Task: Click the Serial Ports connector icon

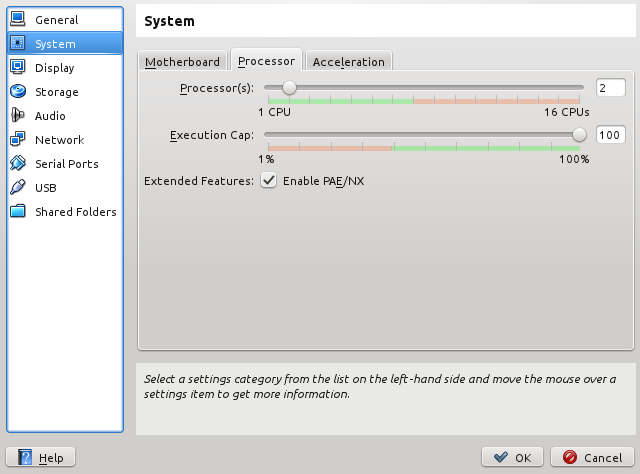Action: [18, 164]
